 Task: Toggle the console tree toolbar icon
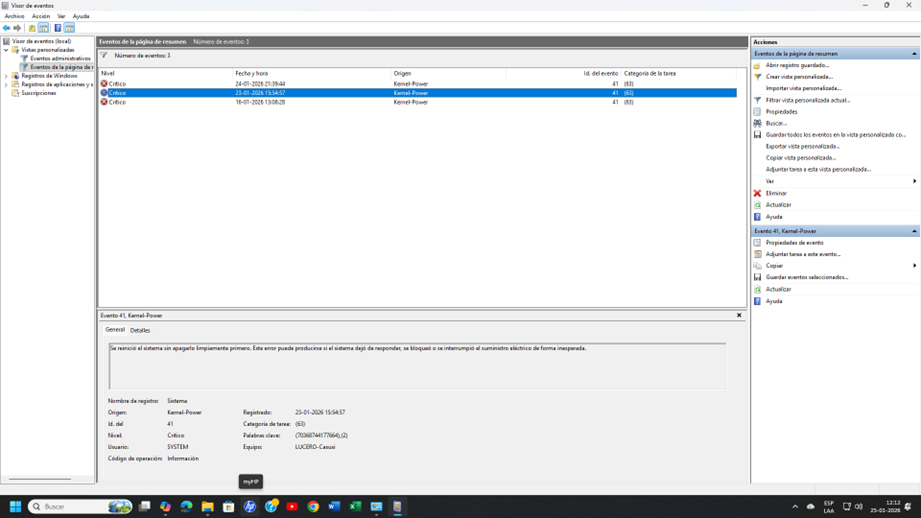coord(43,28)
